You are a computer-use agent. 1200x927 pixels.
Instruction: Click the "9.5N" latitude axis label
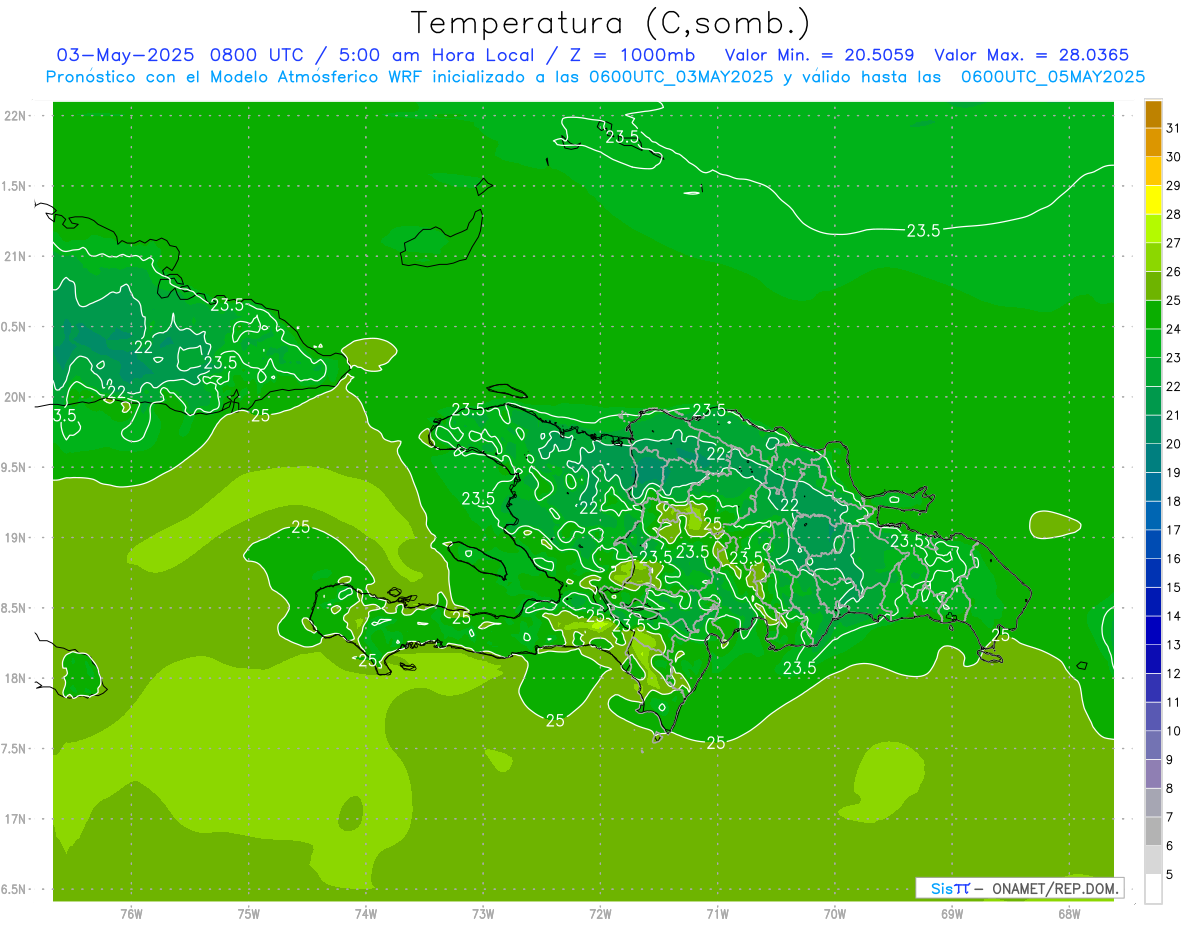point(15,467)
